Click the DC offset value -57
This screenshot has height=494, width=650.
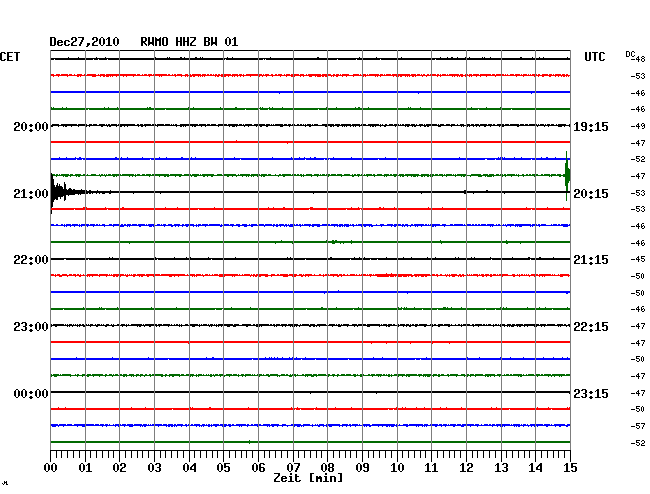click(638, 426)
